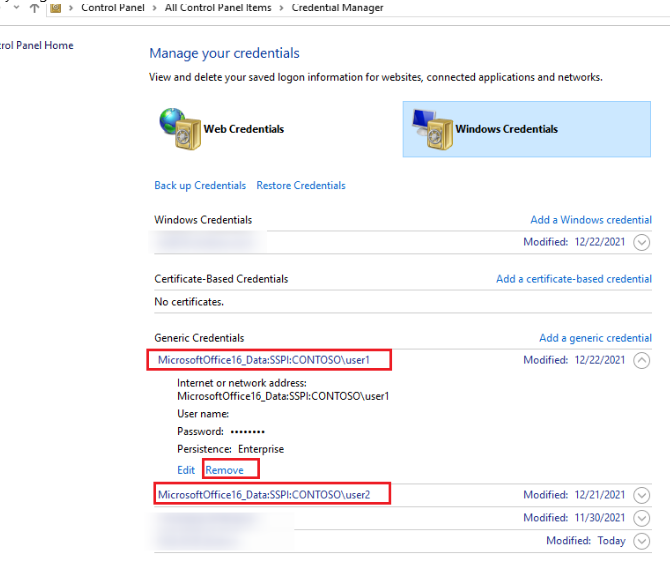Click the masked Password value
Image resolution: width=670 pixels, height=561 pixels.
pos(248,432)
